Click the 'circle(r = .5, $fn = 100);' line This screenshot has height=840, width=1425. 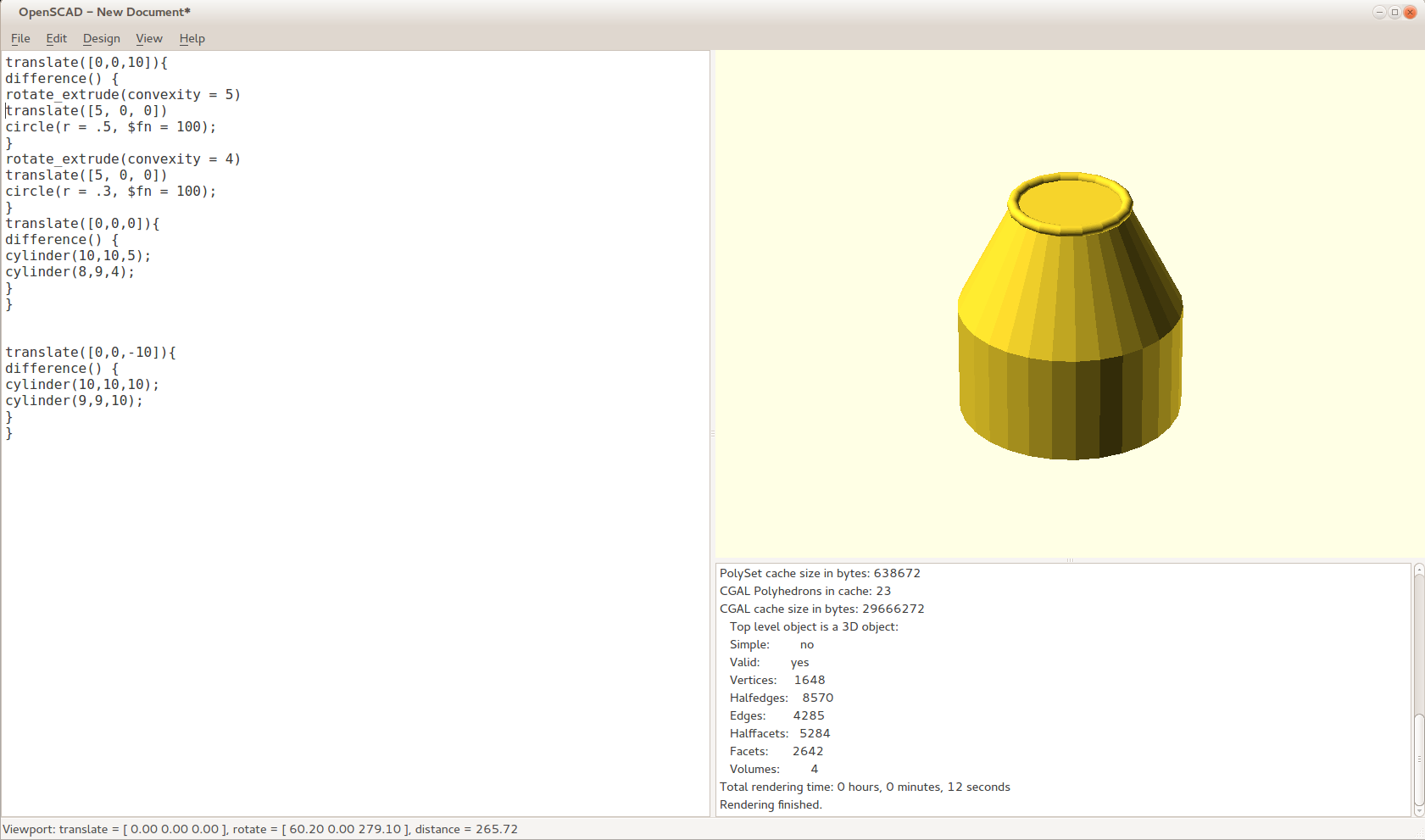coord(111,126)
